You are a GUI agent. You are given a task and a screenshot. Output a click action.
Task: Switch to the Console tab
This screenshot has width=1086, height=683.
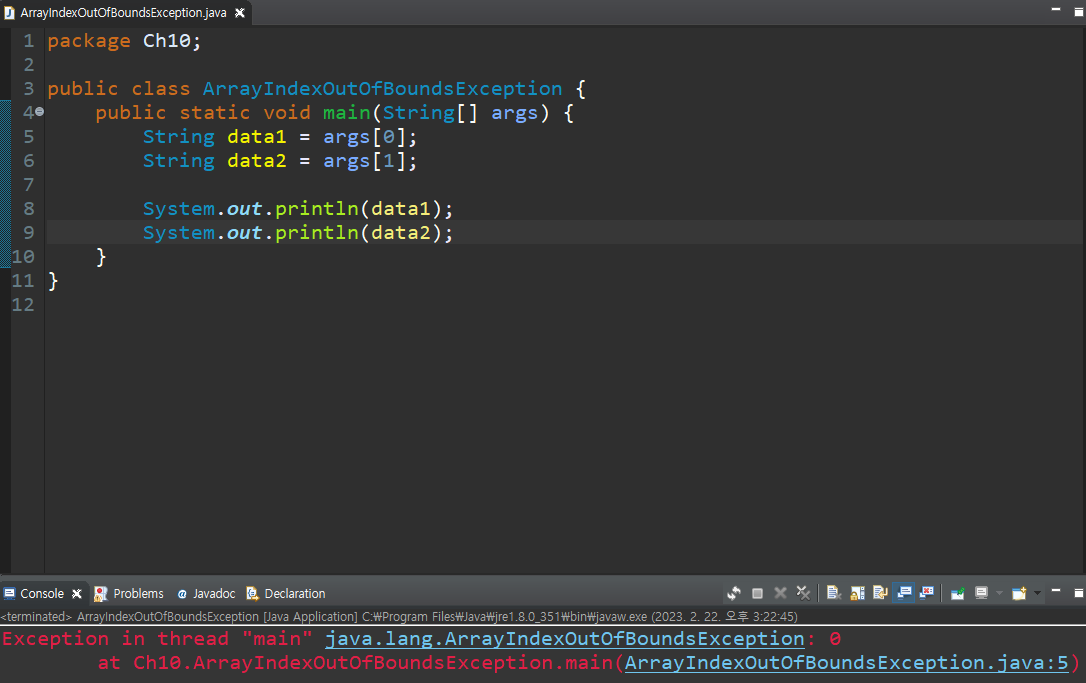tap(42, 594)
